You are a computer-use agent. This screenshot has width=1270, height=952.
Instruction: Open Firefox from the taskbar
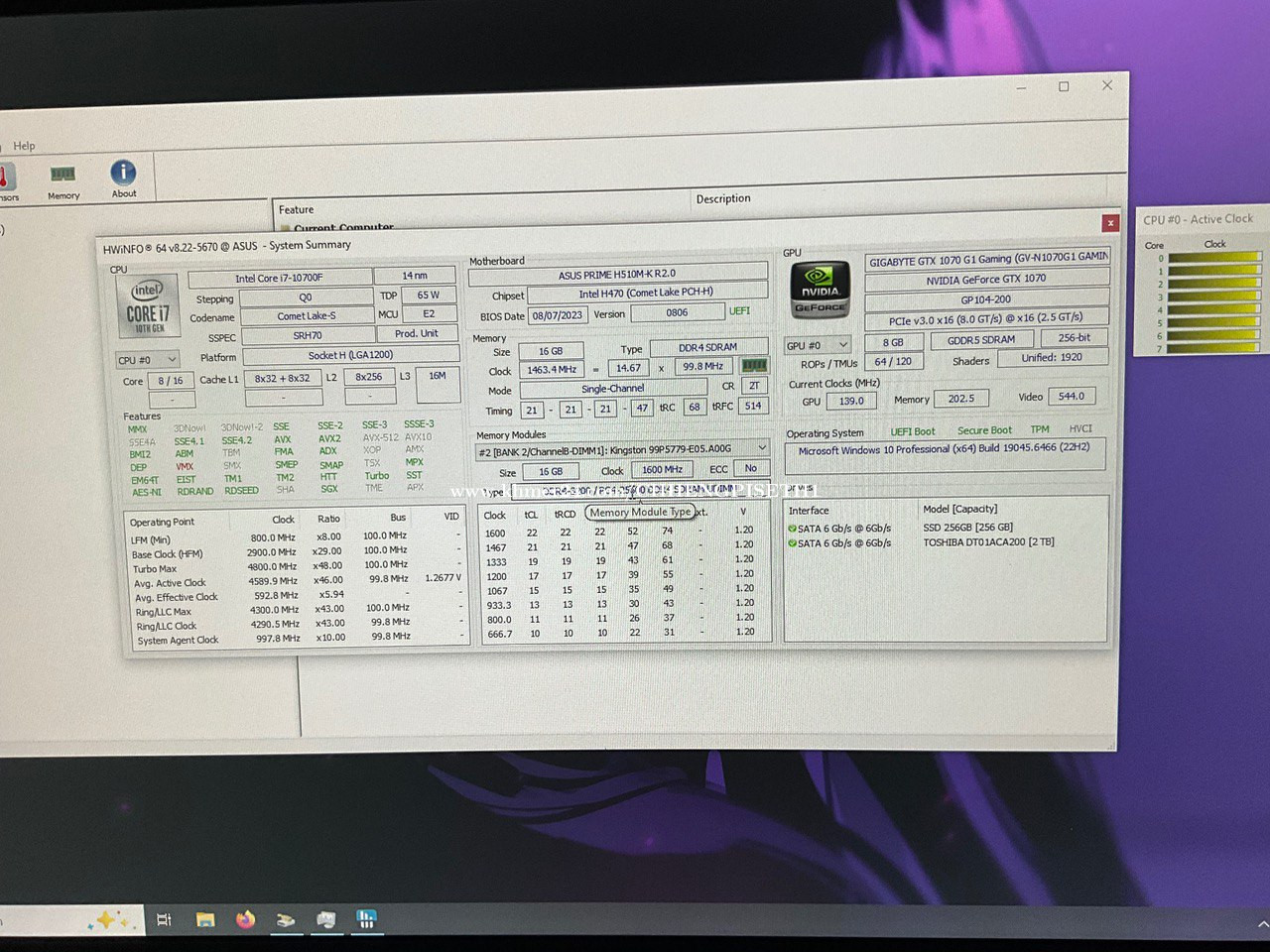pos(245,919)
